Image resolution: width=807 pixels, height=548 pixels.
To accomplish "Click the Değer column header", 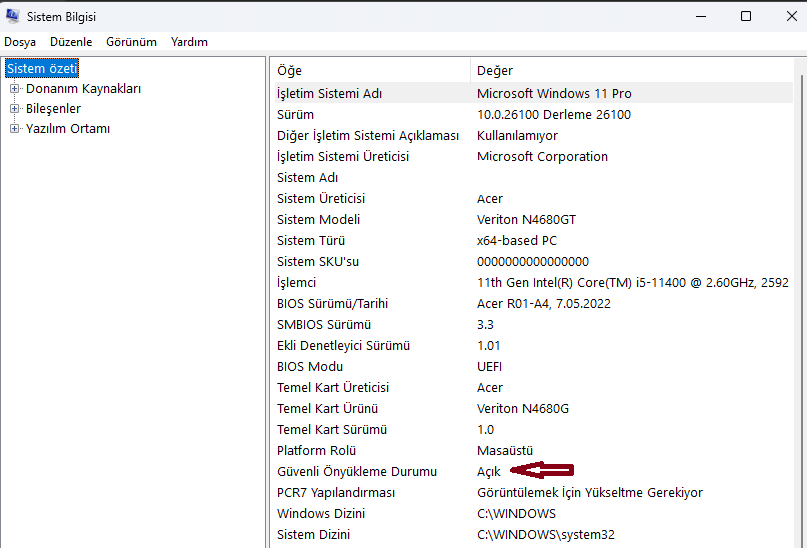I will [634, 70].
